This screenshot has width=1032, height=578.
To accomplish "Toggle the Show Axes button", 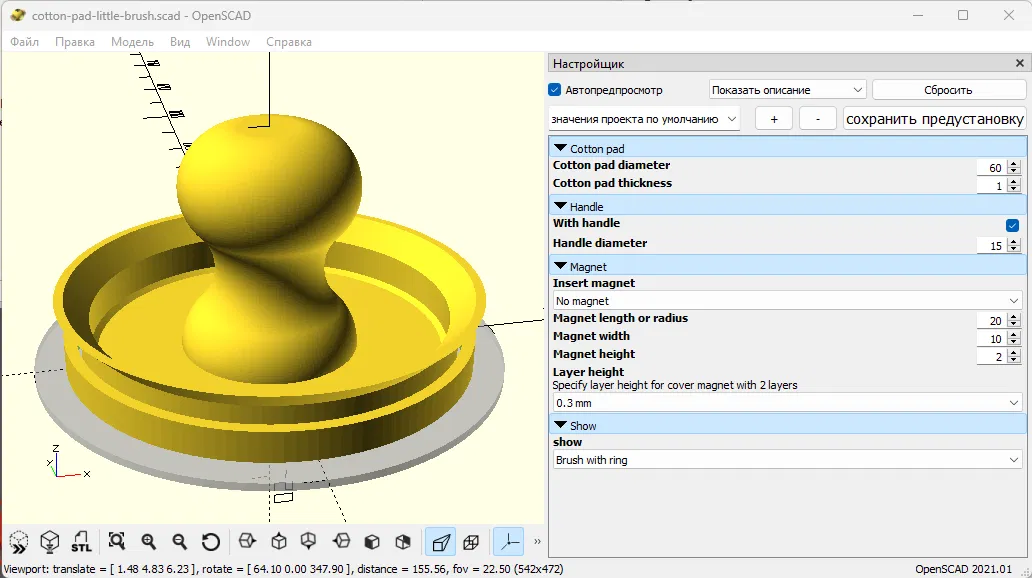I will coord(508,542).
